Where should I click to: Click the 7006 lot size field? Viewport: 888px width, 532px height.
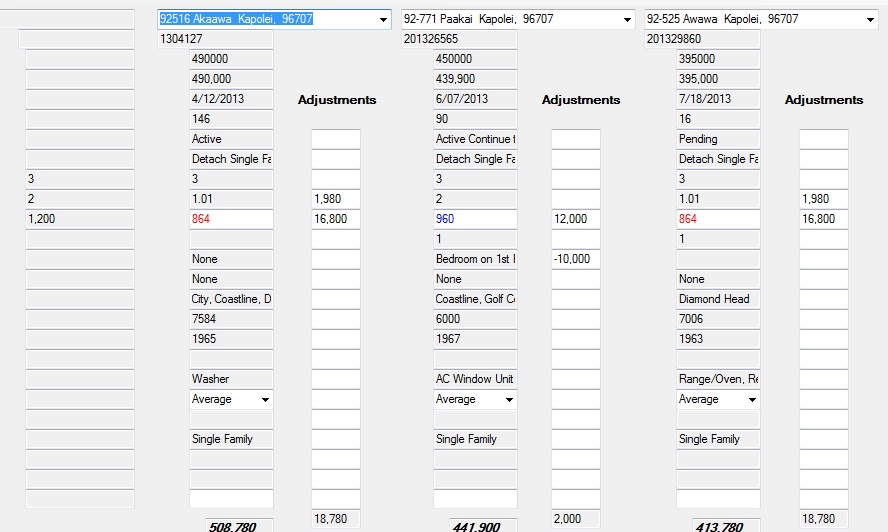coord(718,319)
